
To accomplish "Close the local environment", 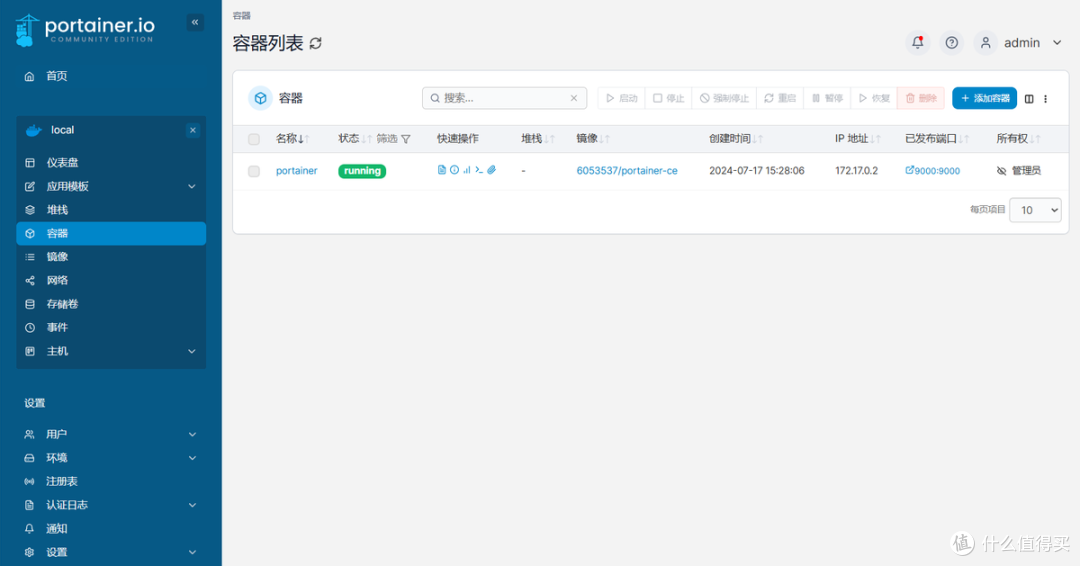I will pos(193,130).
